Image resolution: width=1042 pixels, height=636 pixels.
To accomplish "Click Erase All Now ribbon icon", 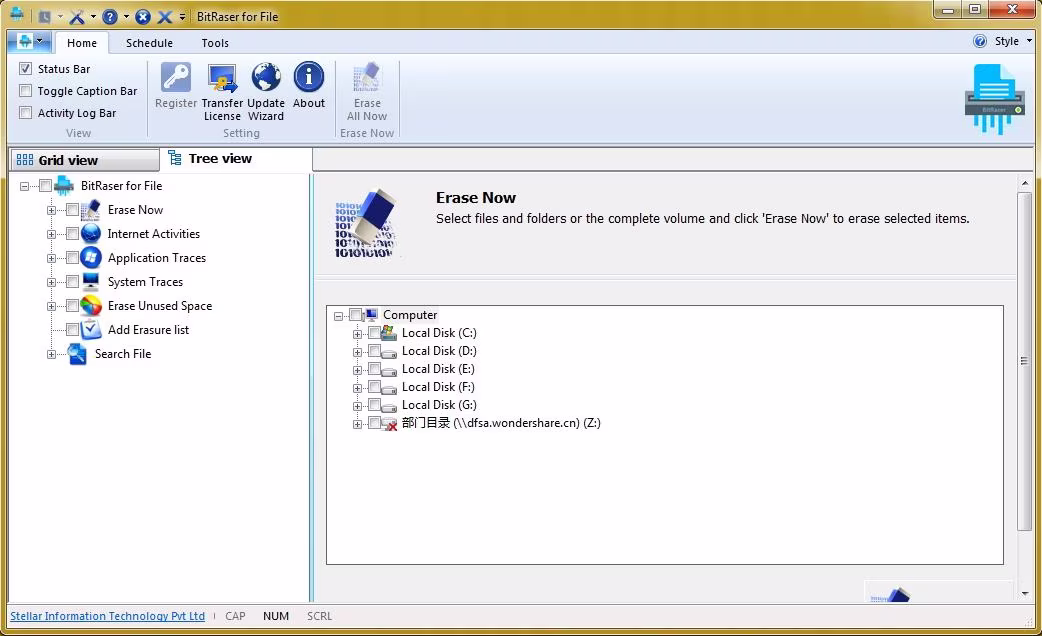I will (x=367, y=78).
